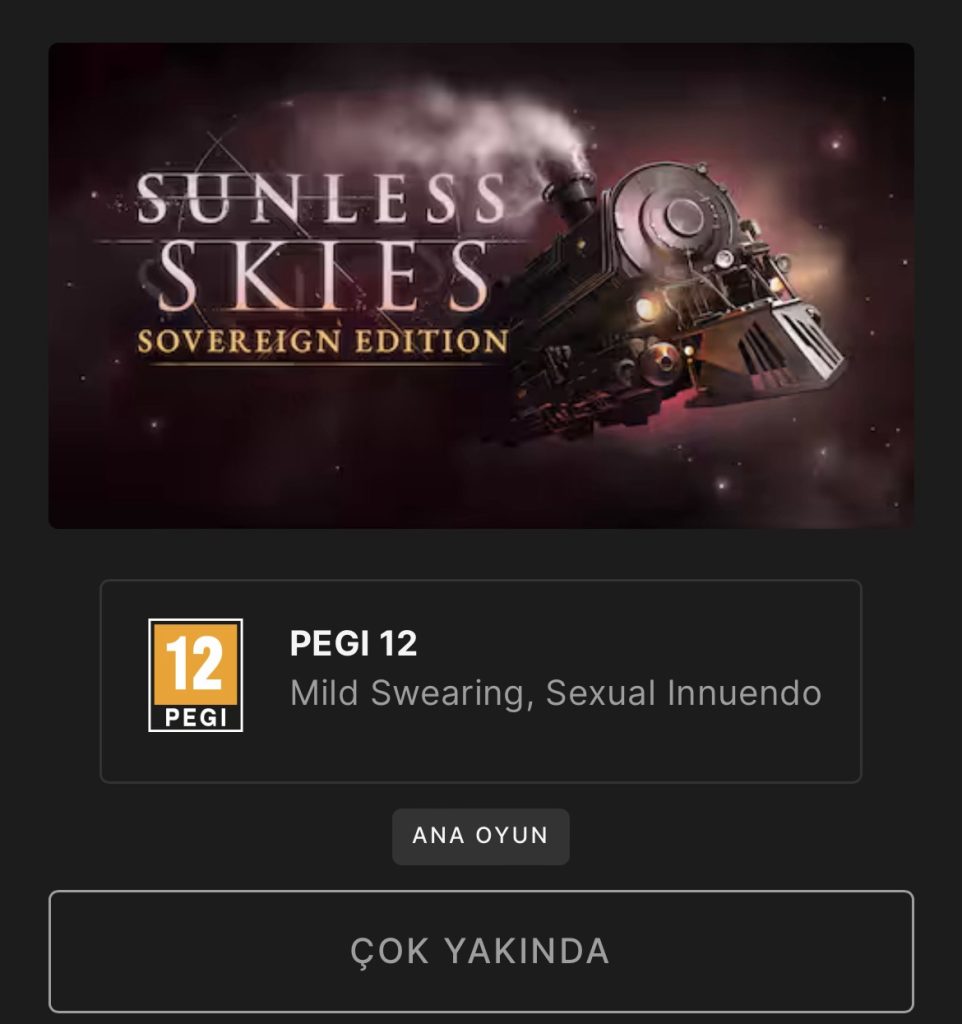Click the Sunless Skies banner image
The image size is (962, 1024).
click(x=481, y=285)
